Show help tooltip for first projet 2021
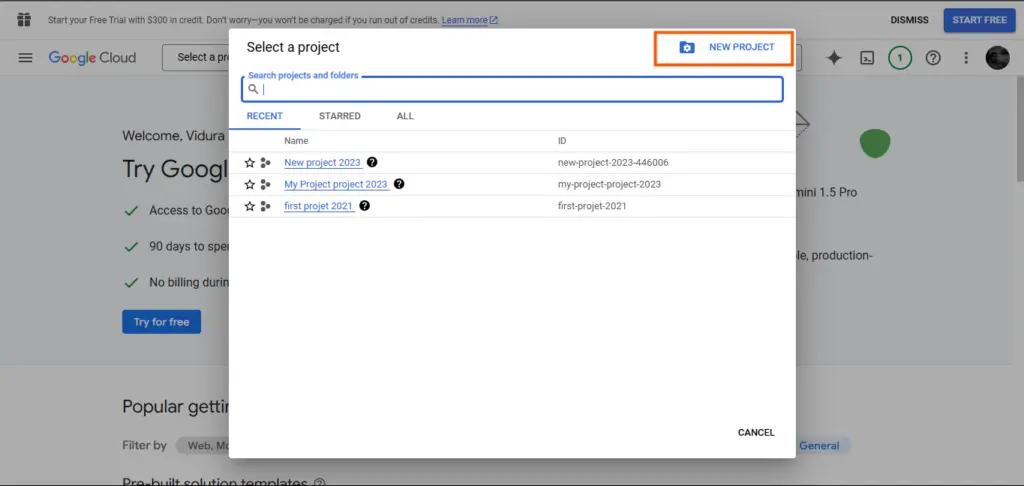Viewport: 1024px width, 486px height. point(364,205)
